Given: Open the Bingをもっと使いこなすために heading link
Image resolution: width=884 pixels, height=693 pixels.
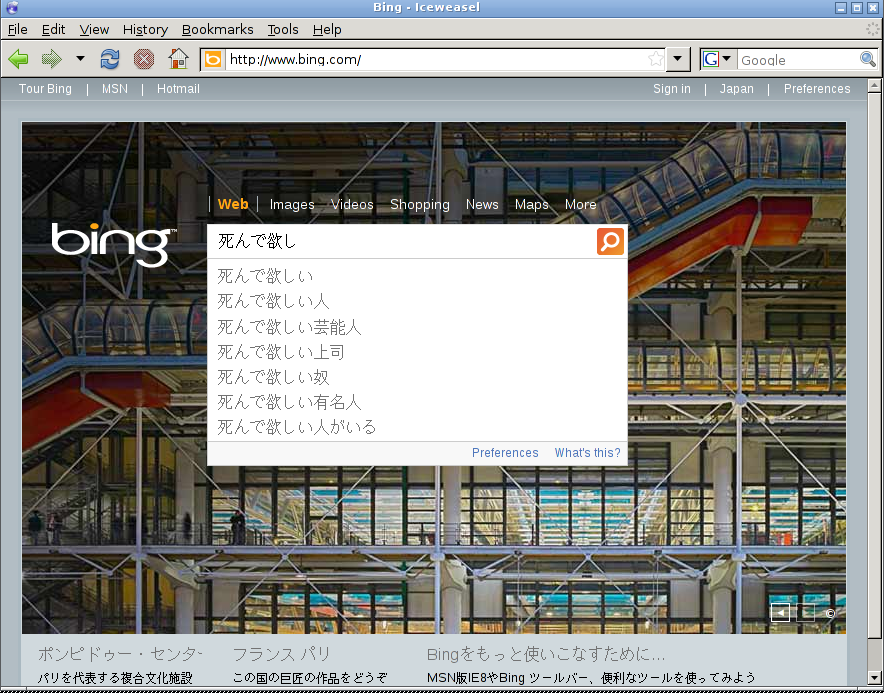Looking at the screenshot, I should pyautogui.click(x=546, y=654).
